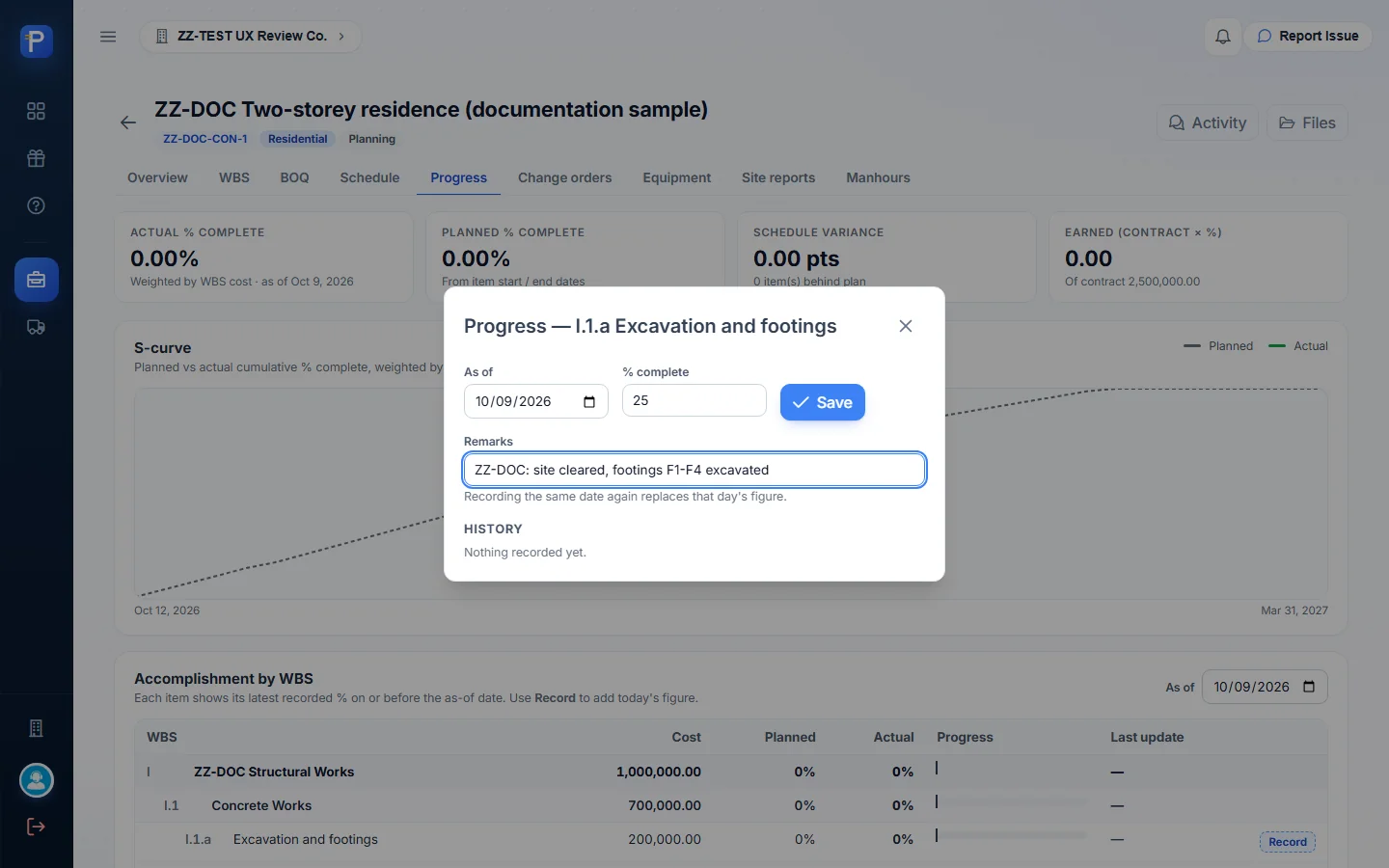Image resolution: width=1389 pixels, height=868 pixels.
Task: Select the delivery truck sidebar icon
Action: 37,327
